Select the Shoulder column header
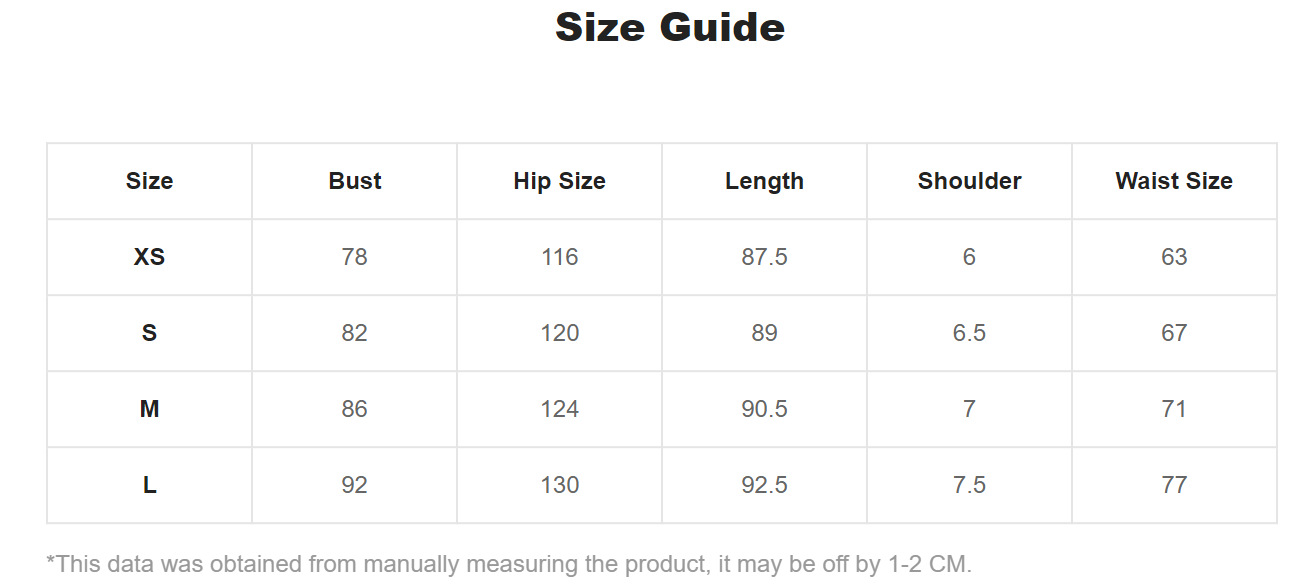 click(969, 181)
